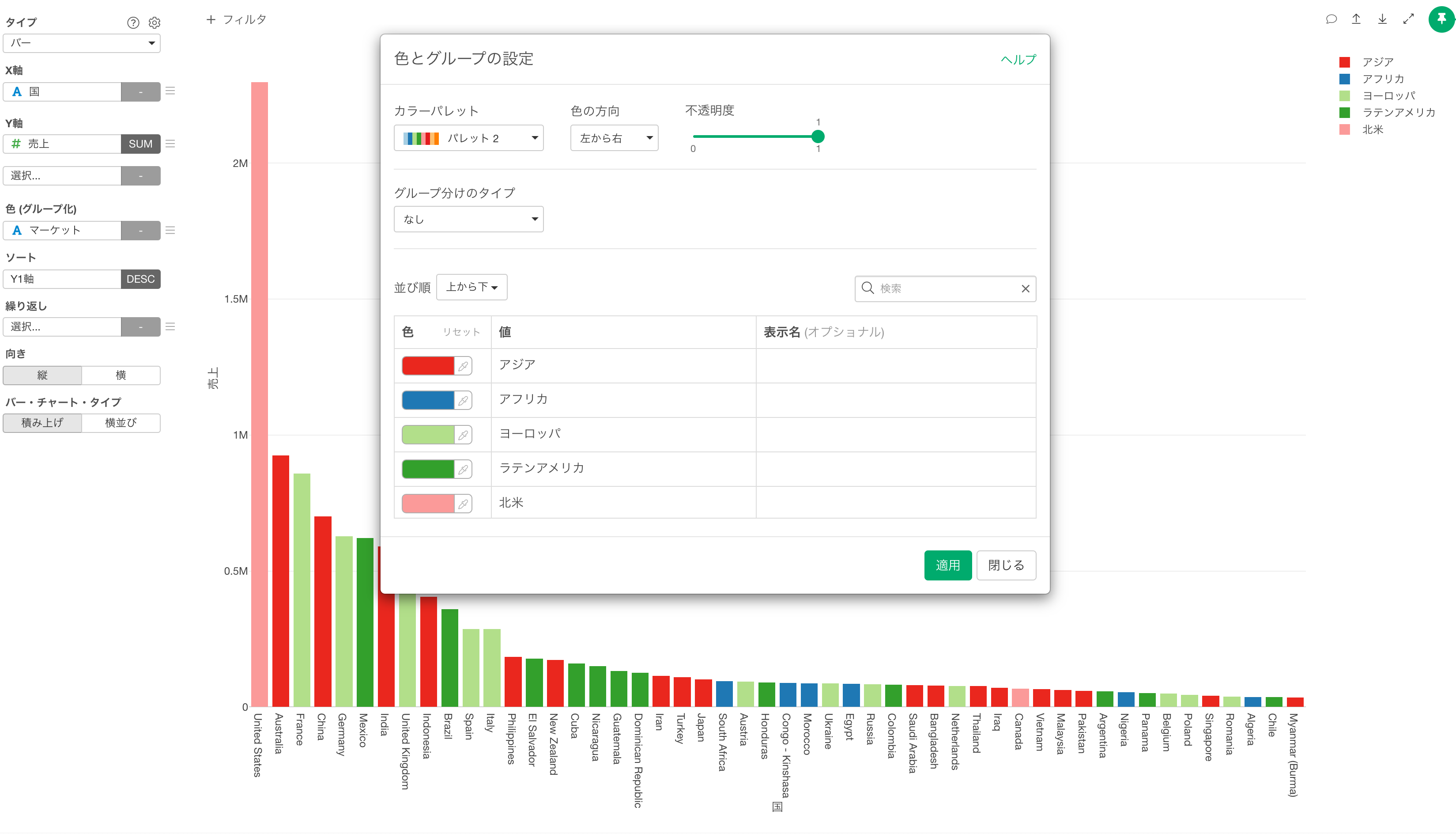1456x834 pixels.
Task: Clear the search field with X
Action: [1025, 289]
